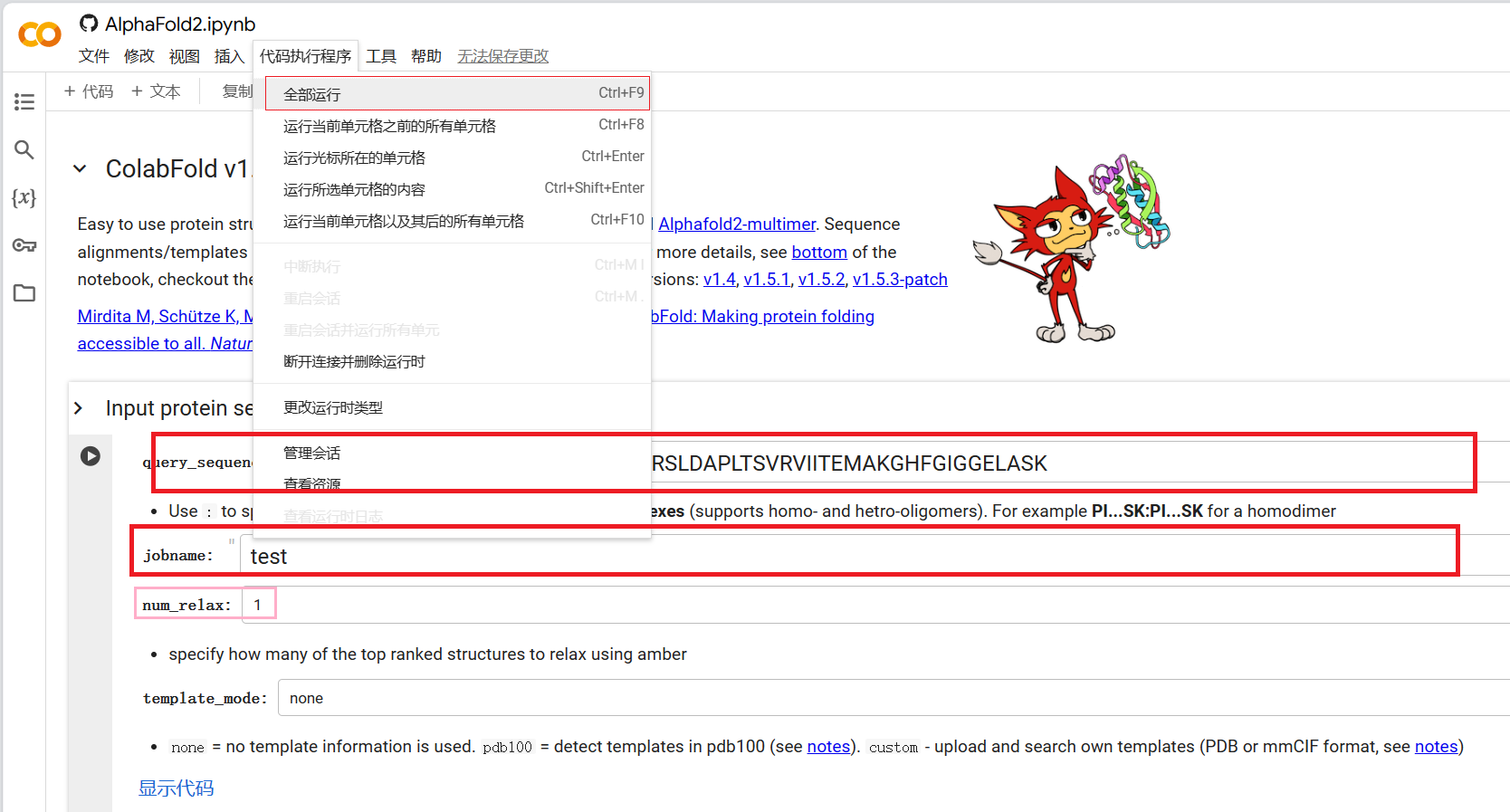Click the jobname field containing test
The image size is (1510, 812).
point(874,556)
